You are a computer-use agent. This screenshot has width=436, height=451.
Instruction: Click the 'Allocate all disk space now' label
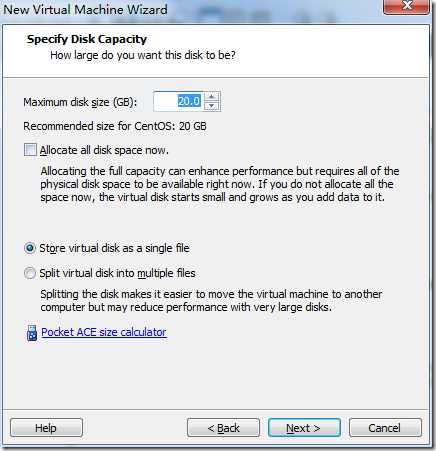[x=104, y=150]
